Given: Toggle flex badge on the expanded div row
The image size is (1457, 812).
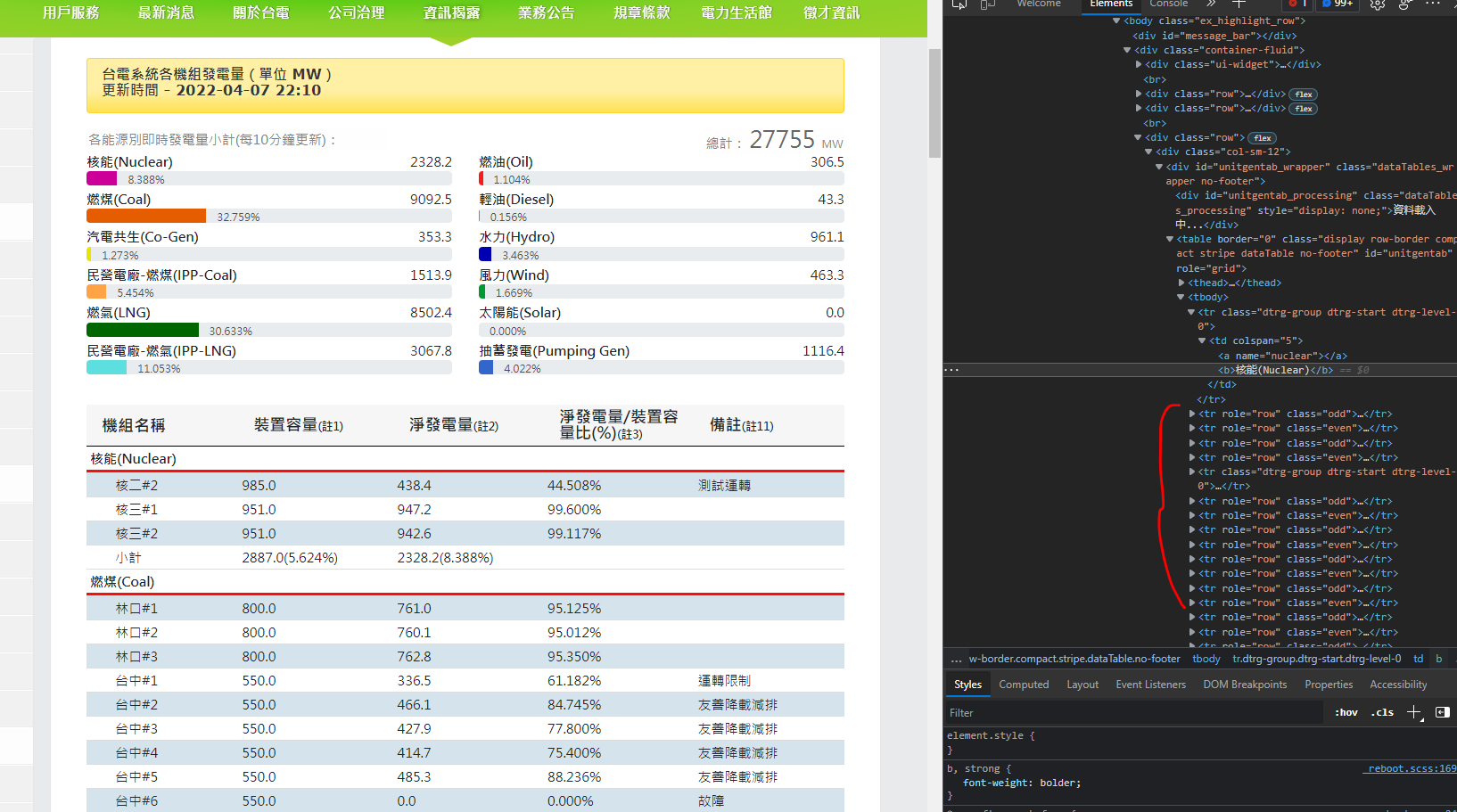Looking at the screenshot, I should click(1263, 138).
